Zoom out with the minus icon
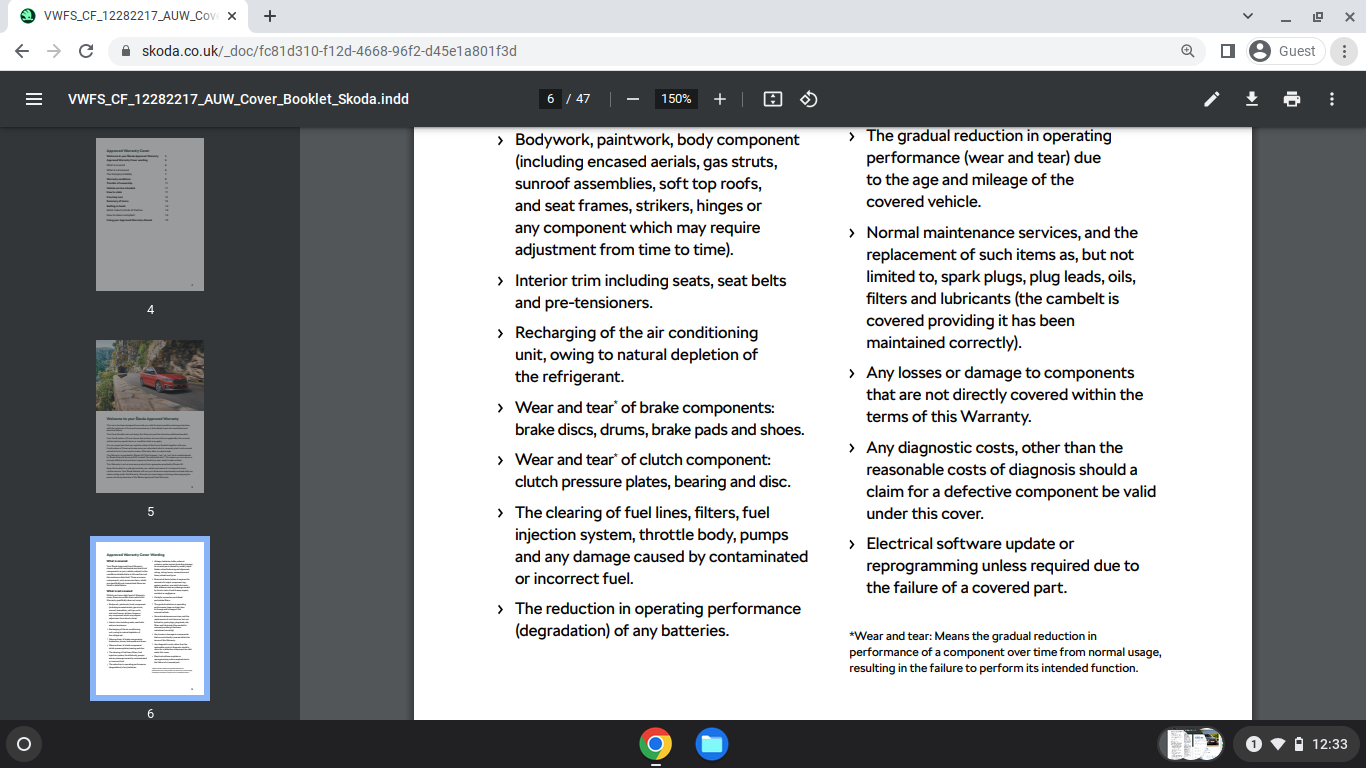 pos(632,99)
